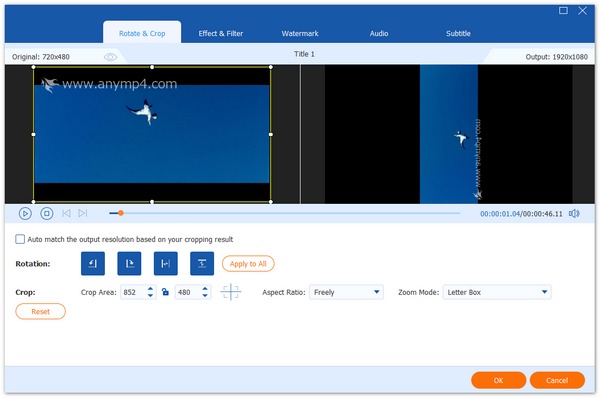This screenshot has width=600, height=398.
Task: Click the bottom-center crop handle
Action: click(152, 202)
